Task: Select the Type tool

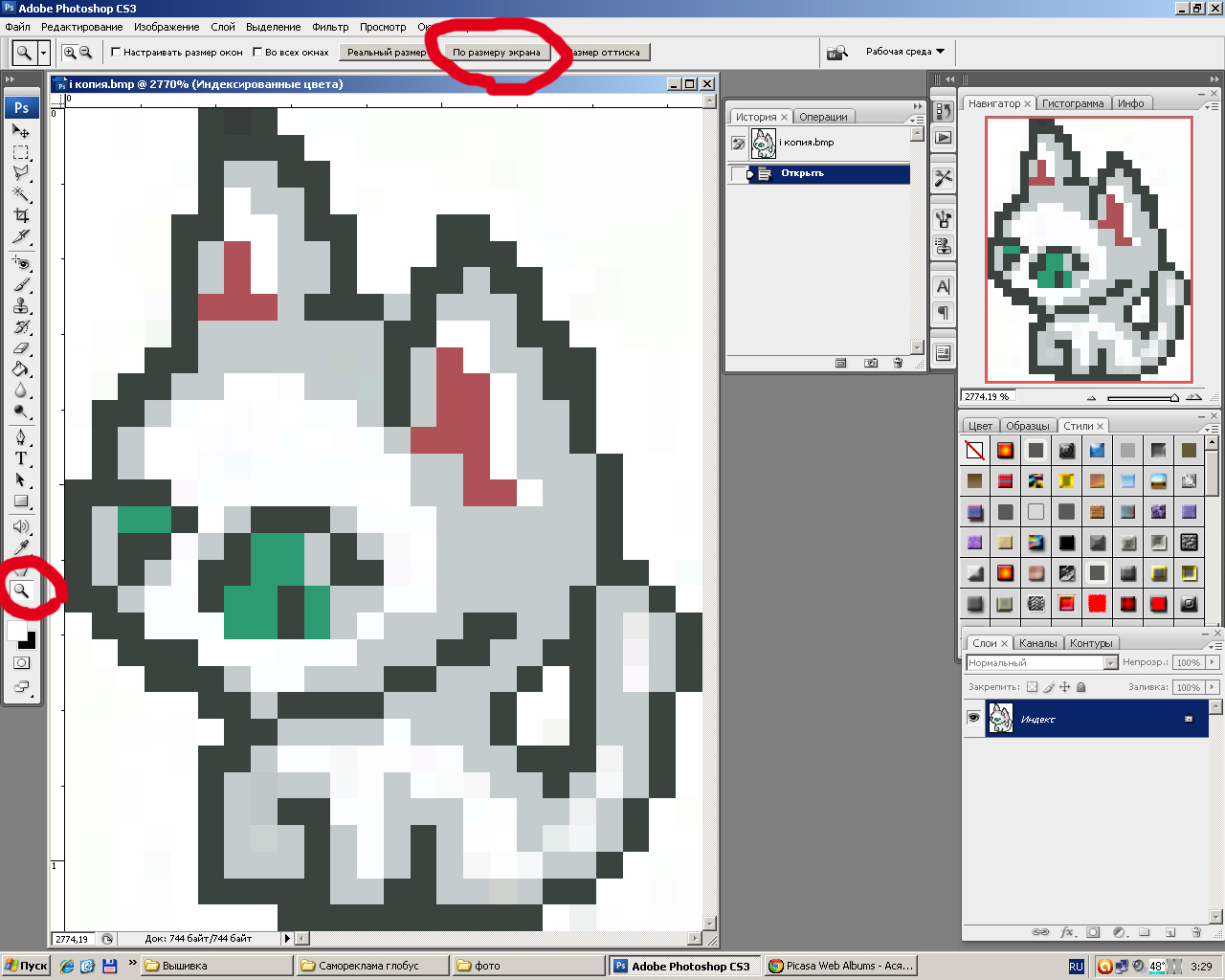Action: pyautogui.click(x=21, y=458)
